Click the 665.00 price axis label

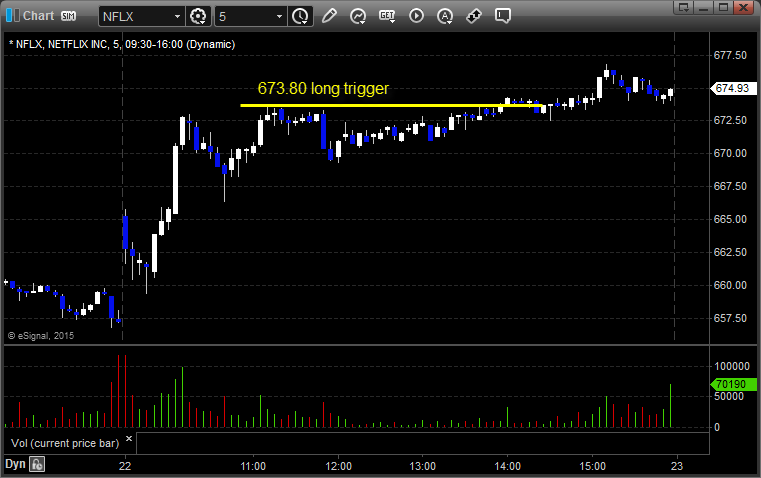pyautogui.click(x=730, y=219)
